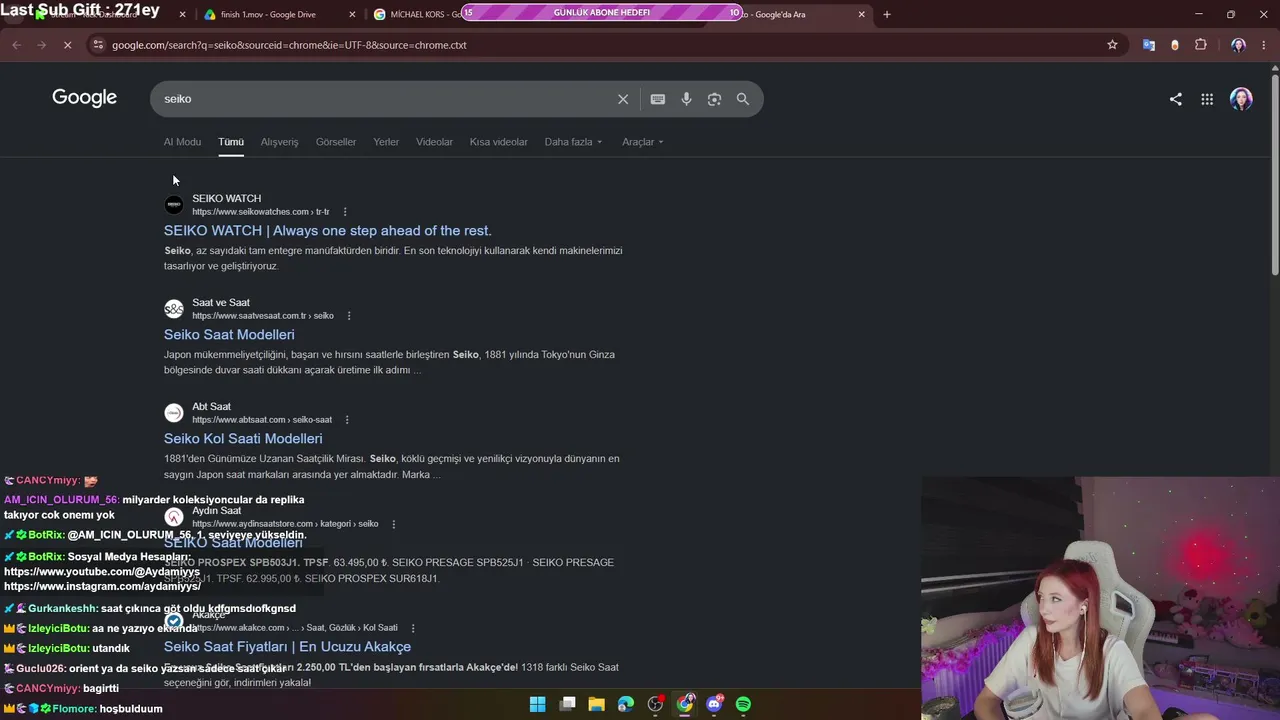
Task: Switch to the AI Modu tab
Action: pyautogui.click(x=182, y=142)
